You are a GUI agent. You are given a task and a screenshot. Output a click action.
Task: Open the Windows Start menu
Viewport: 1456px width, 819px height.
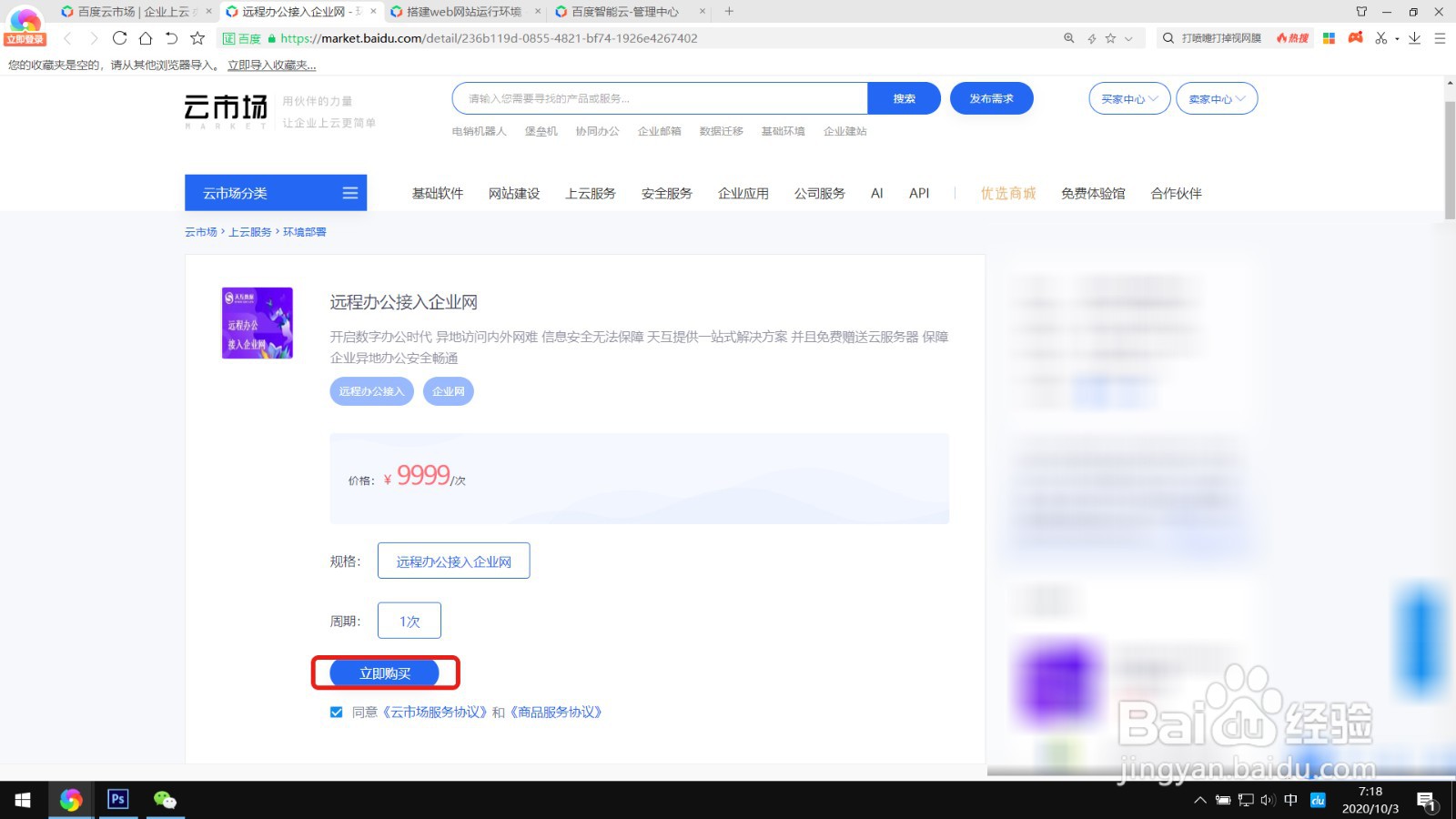click(23, 800)
